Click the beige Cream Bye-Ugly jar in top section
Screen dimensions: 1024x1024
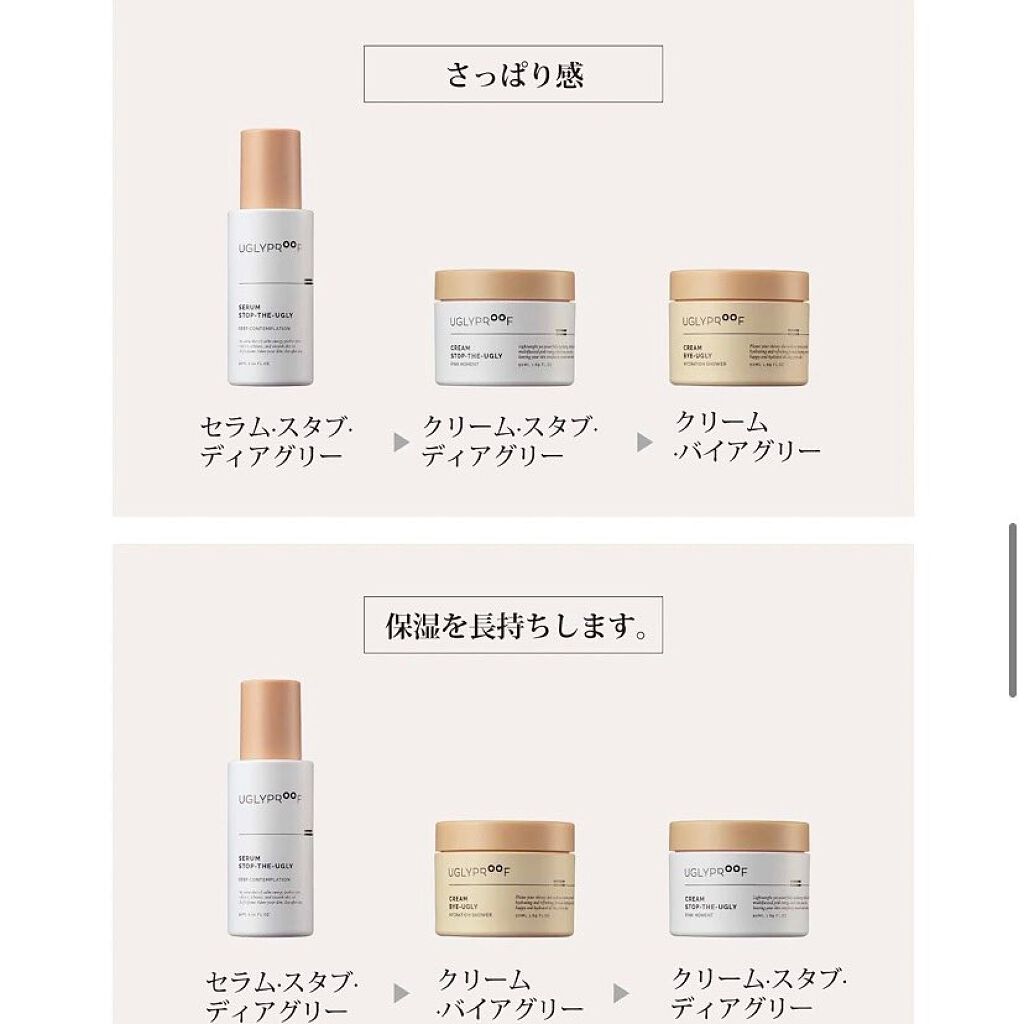point(739,328)
